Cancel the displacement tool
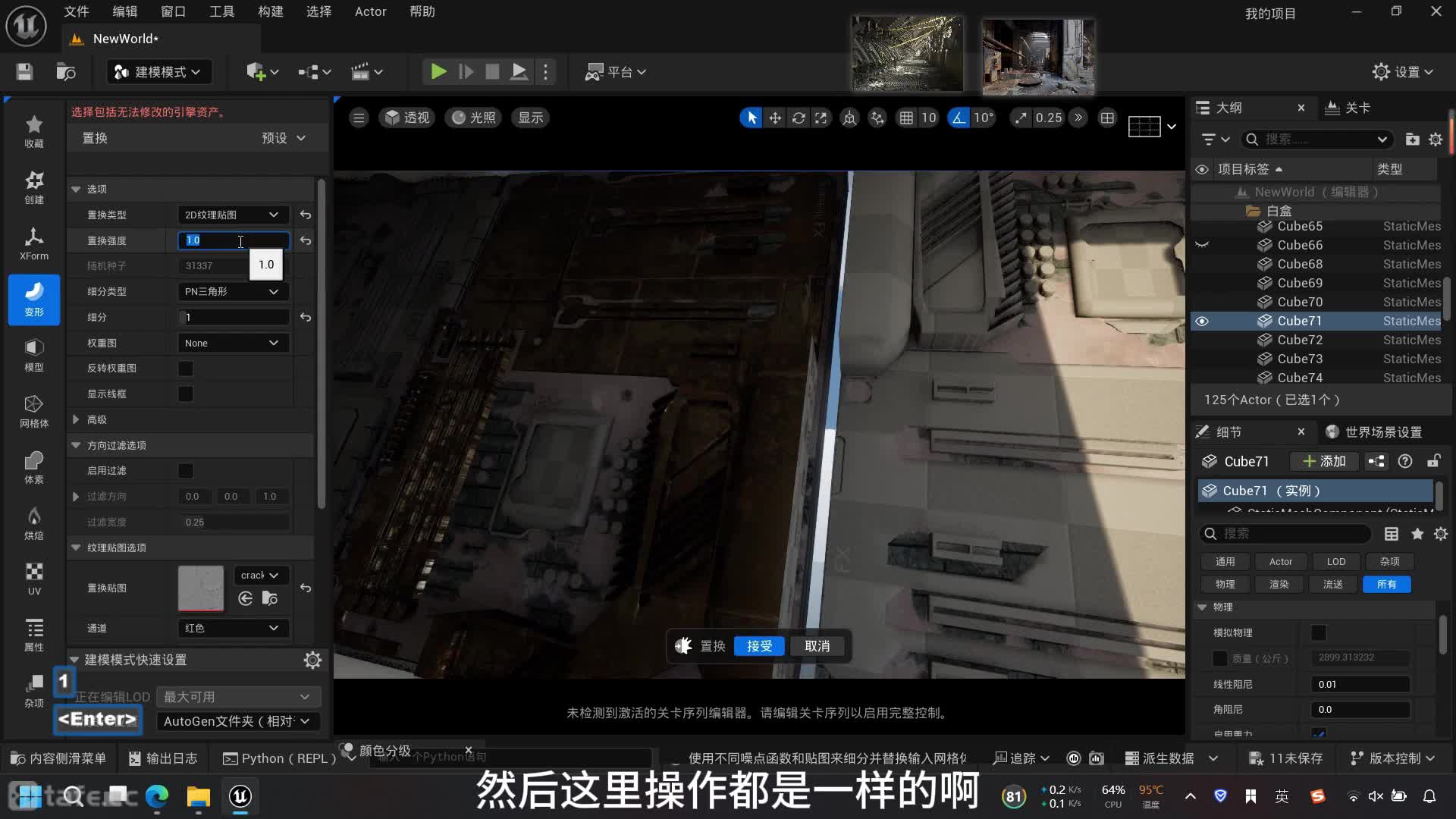 (x=817, y=646)
